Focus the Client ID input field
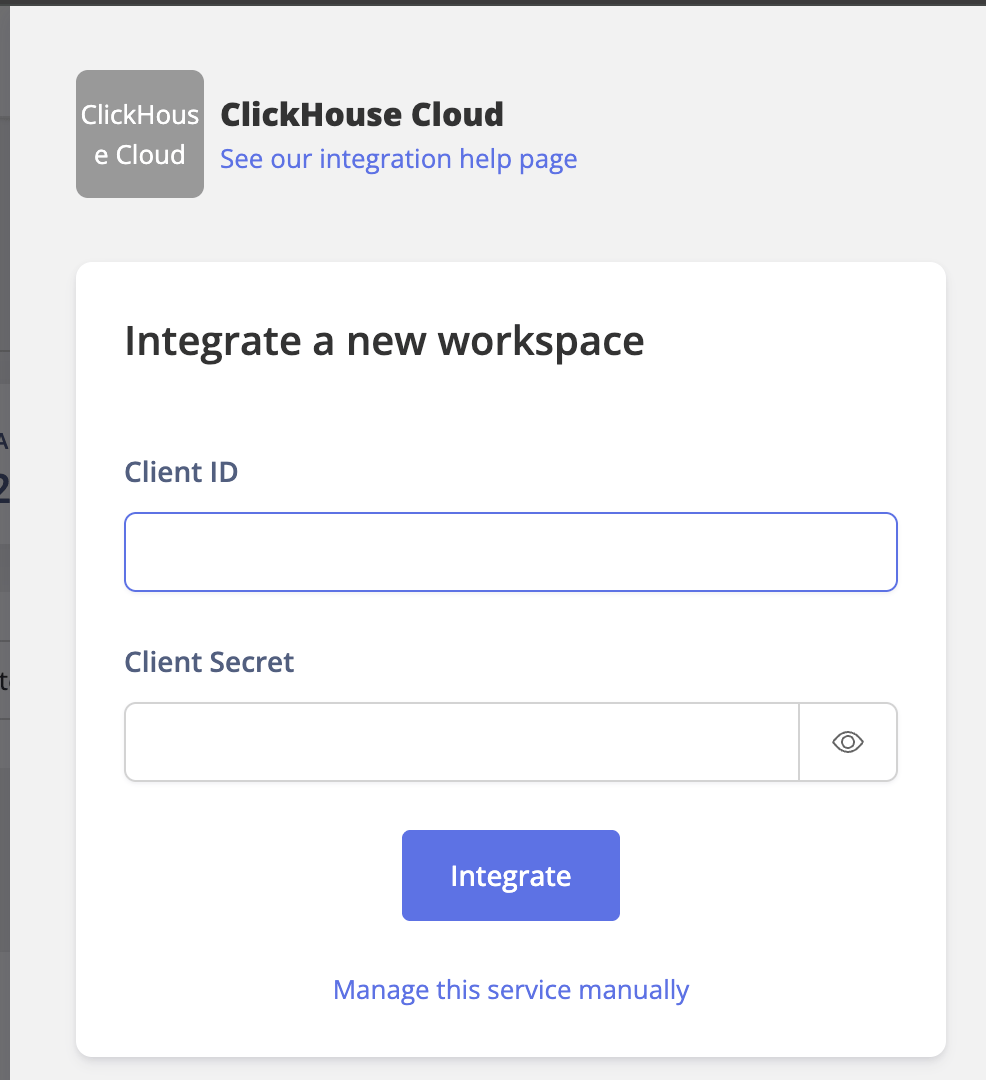 pos(511,552)
